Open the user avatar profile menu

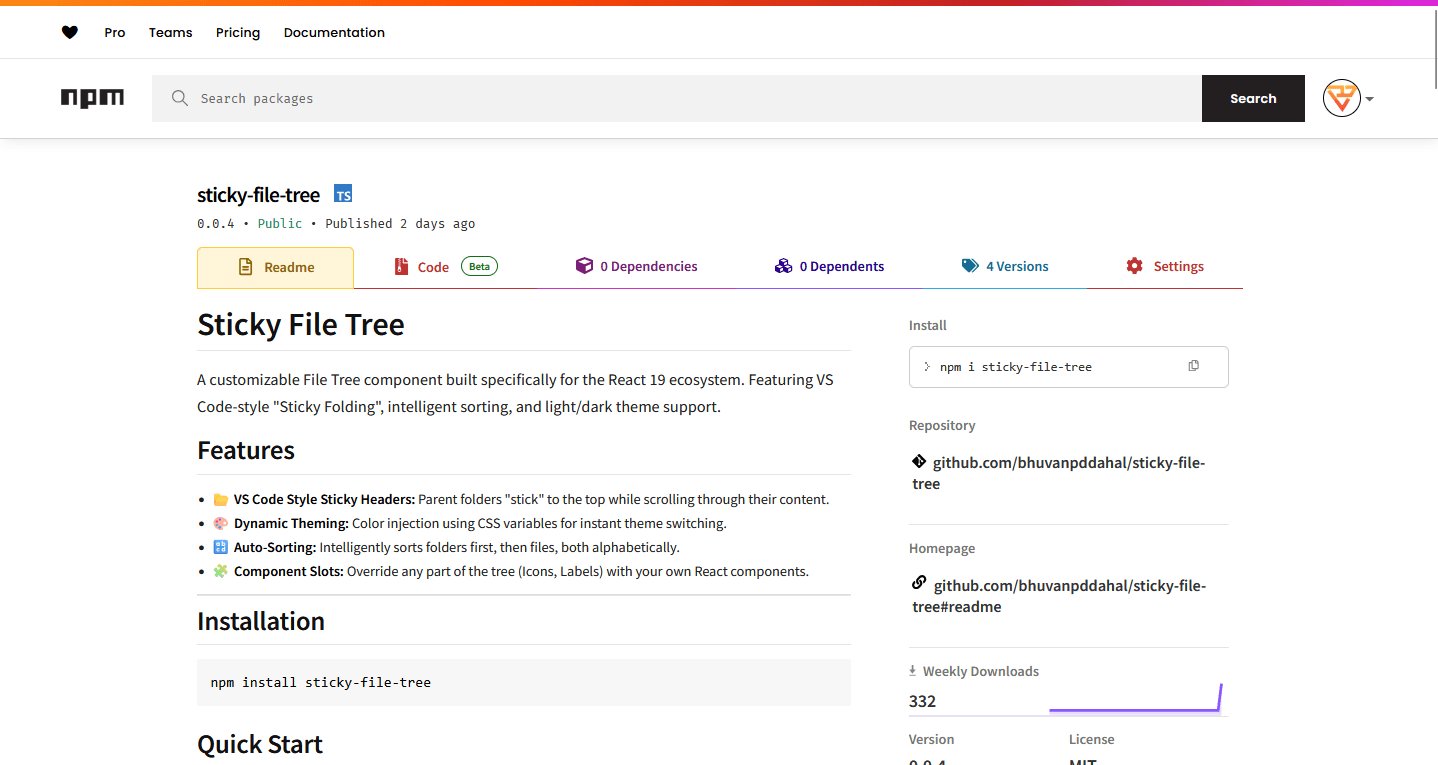[x=1341, y=98]
